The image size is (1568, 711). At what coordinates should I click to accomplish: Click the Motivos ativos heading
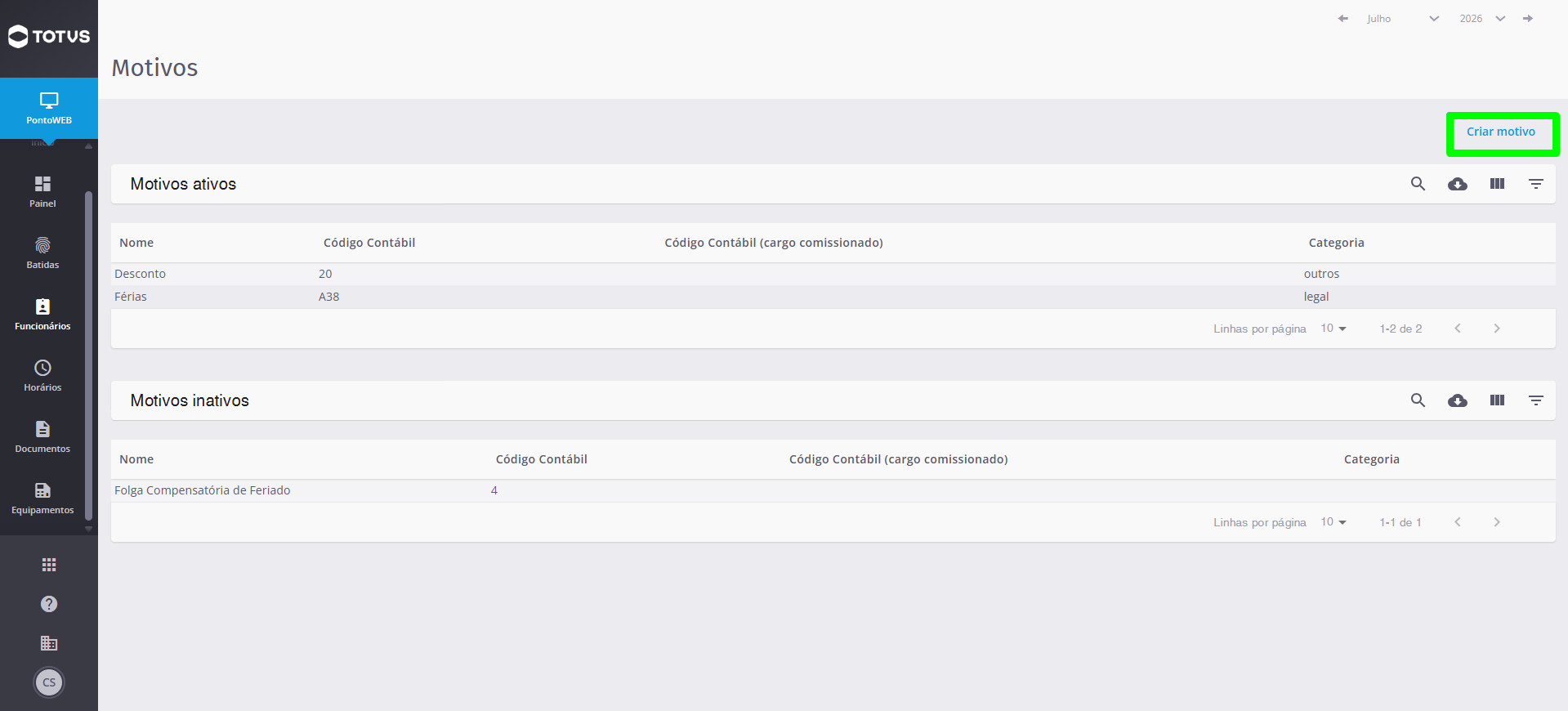183,184
